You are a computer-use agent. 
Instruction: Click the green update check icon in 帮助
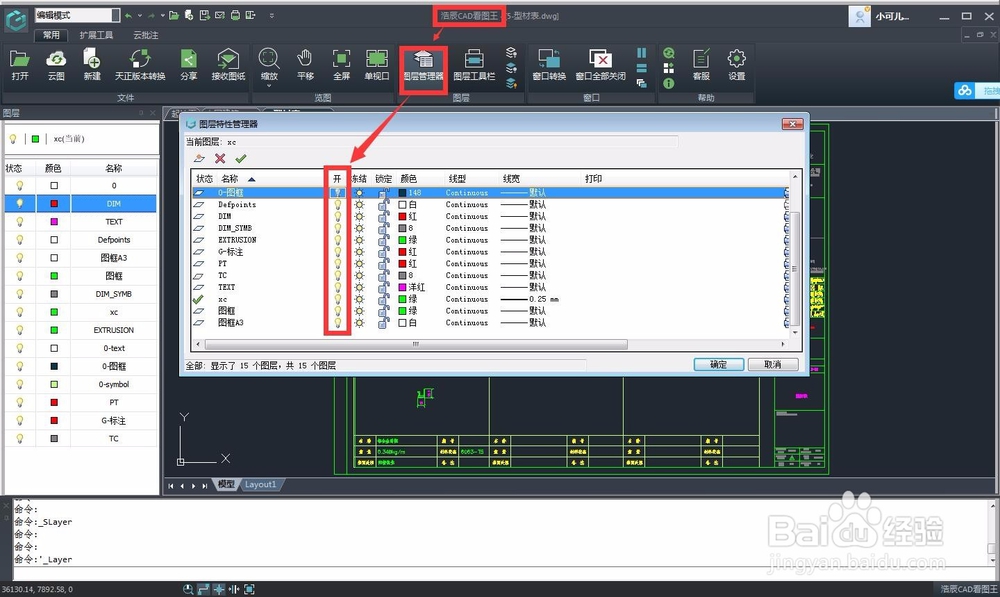[668, 53]
